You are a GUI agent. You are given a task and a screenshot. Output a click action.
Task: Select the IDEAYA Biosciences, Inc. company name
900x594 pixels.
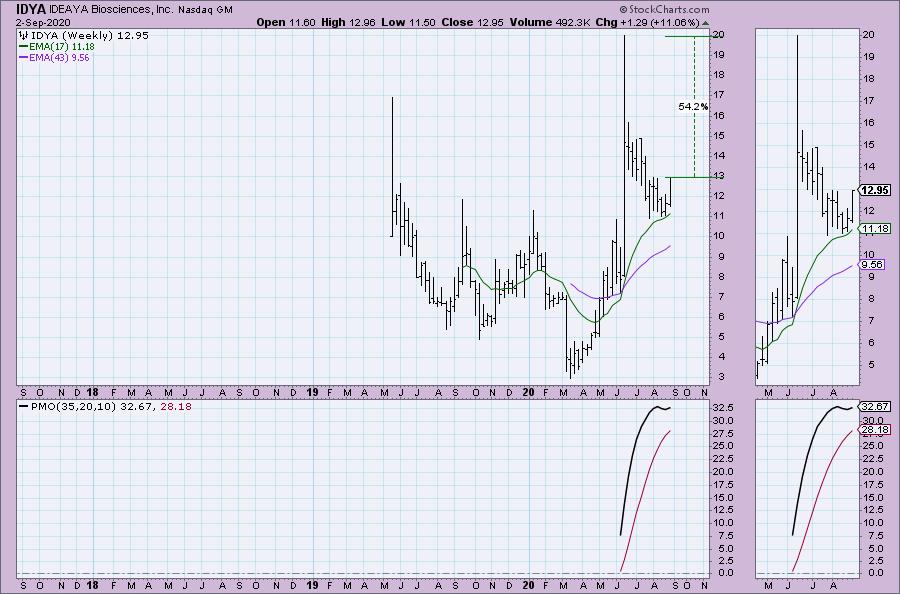(111, 10)
